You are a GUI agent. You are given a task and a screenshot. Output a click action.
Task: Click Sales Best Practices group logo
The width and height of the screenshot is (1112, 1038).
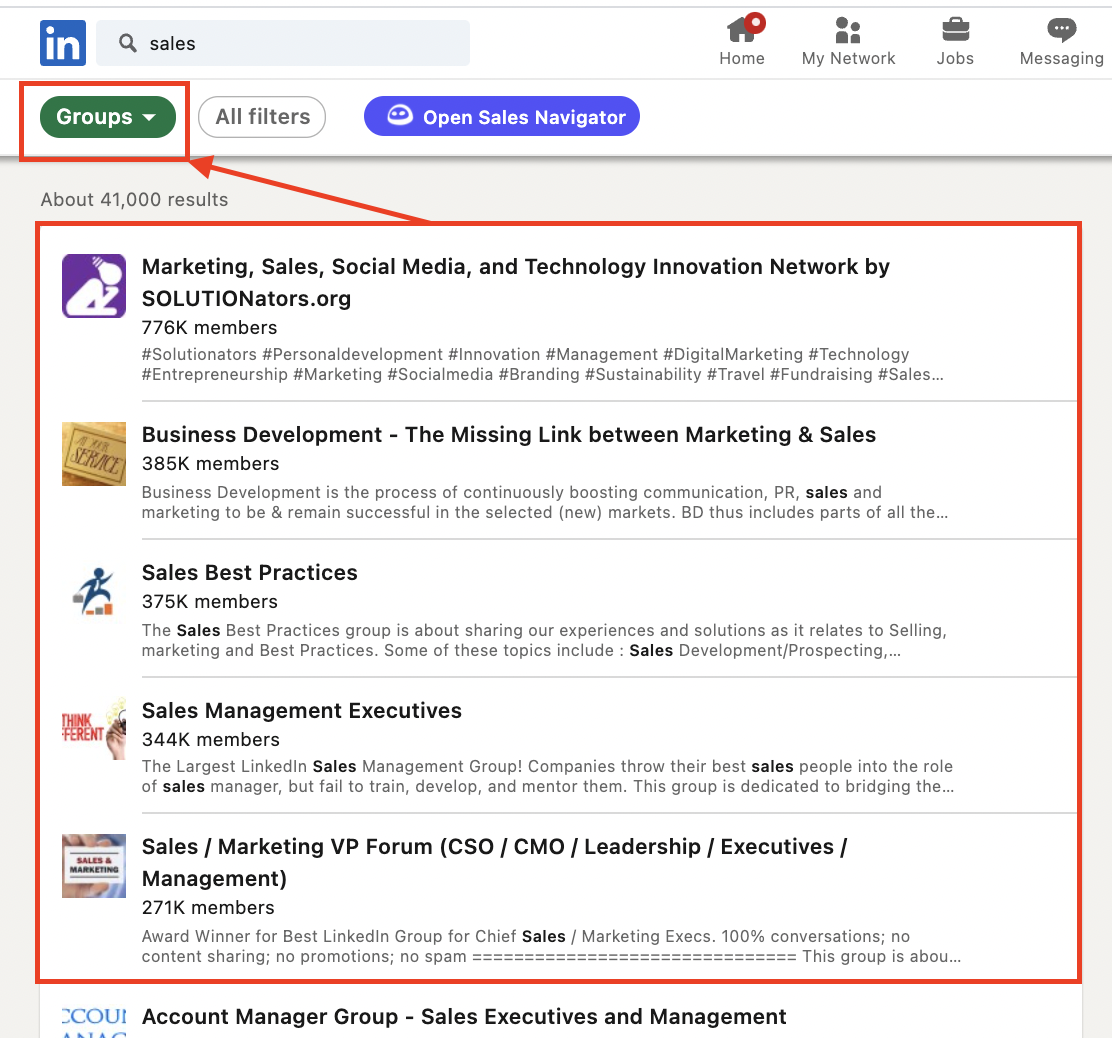point(94,592)
